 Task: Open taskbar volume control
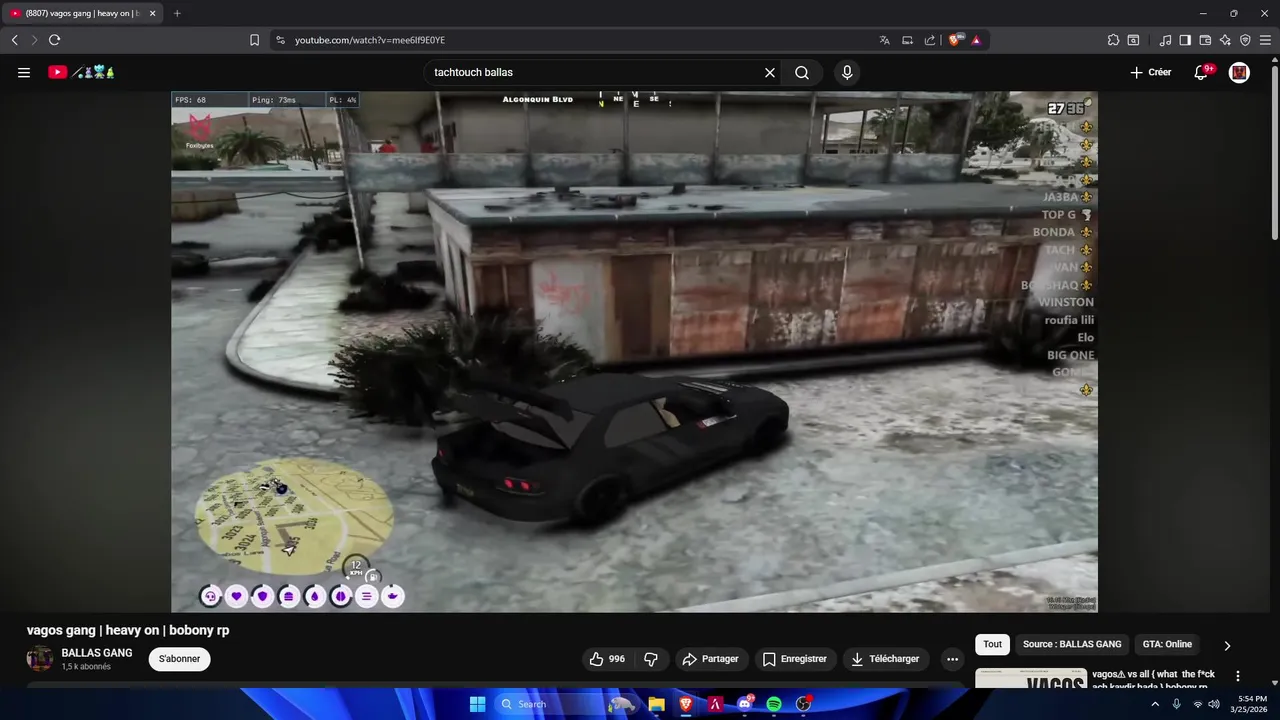tap(1214, 704)
